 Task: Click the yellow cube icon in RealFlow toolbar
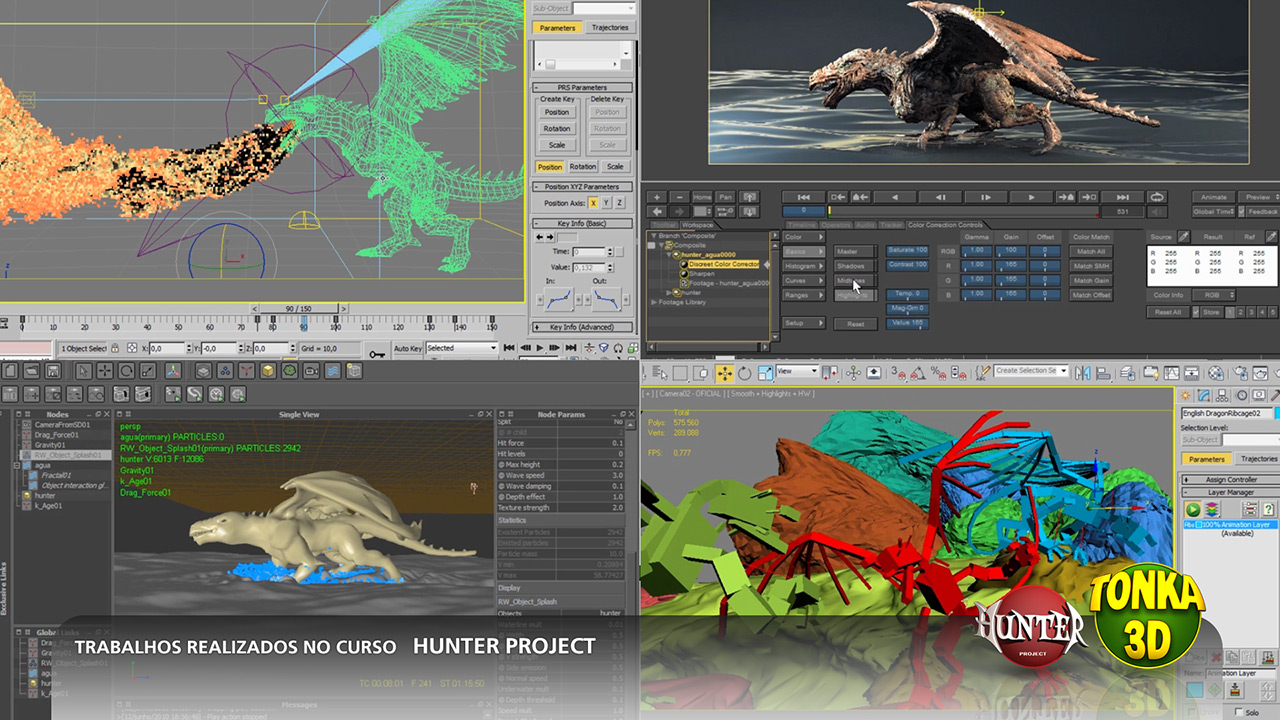[268, 371]
